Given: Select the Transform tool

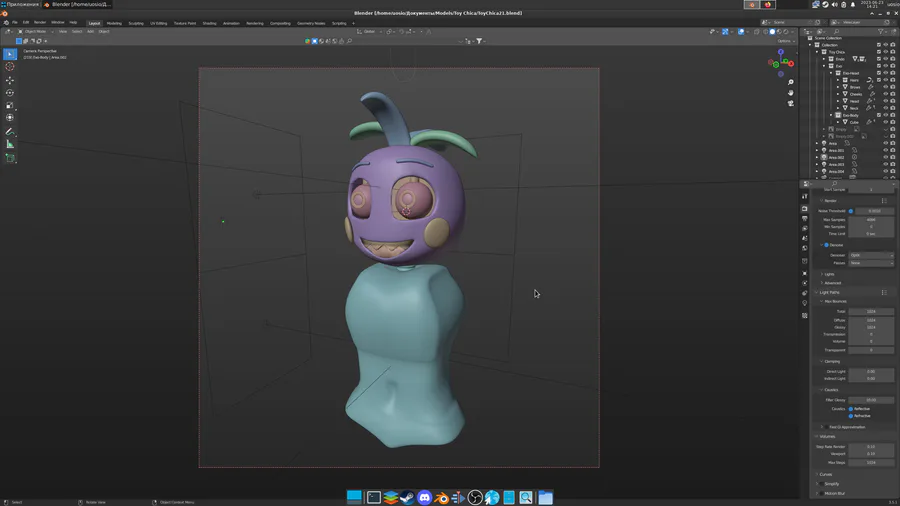Looking at the screenshot, I should [x=10, y=118].
